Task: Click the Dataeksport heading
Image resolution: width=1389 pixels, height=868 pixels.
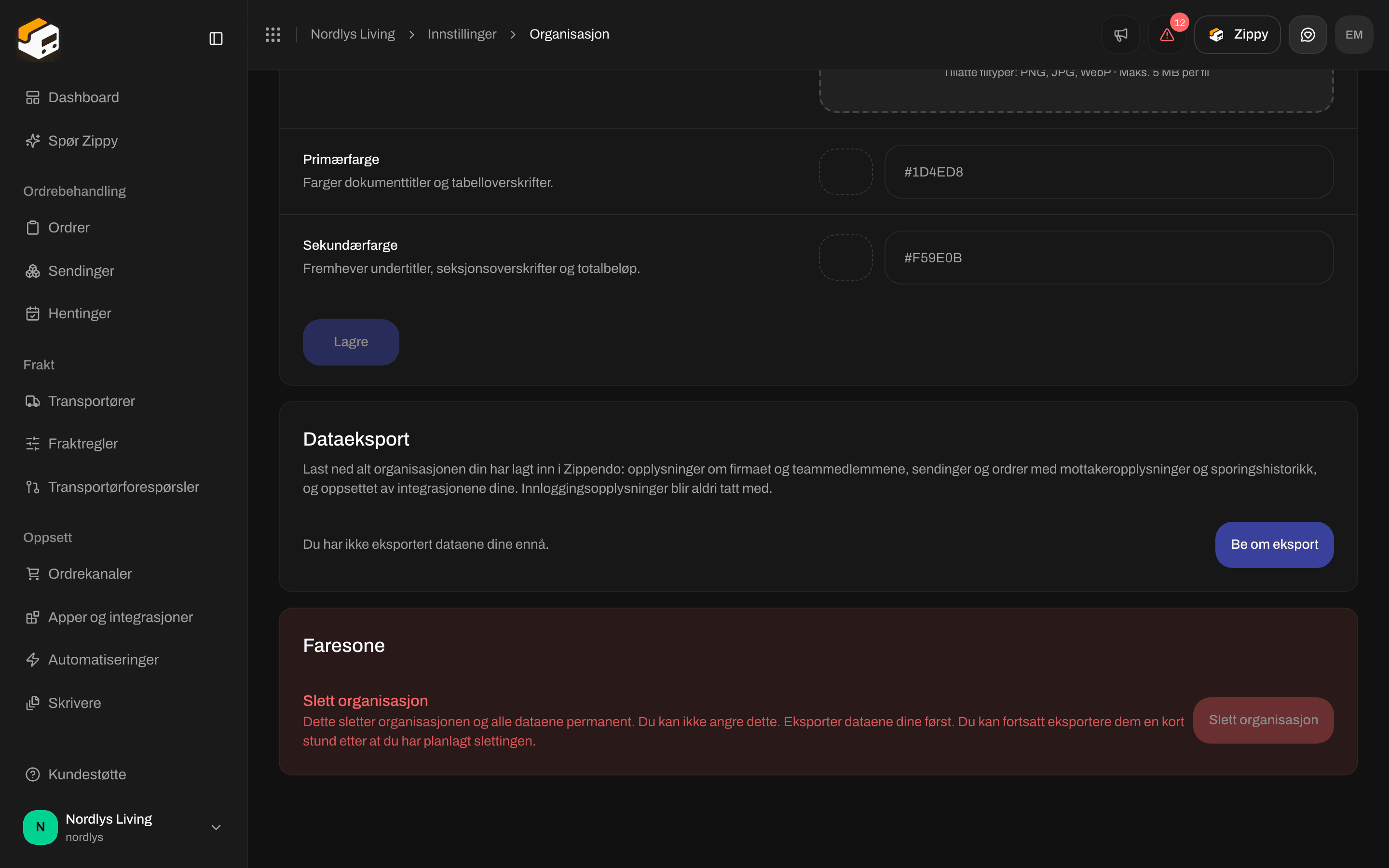Action: [356, 439]
